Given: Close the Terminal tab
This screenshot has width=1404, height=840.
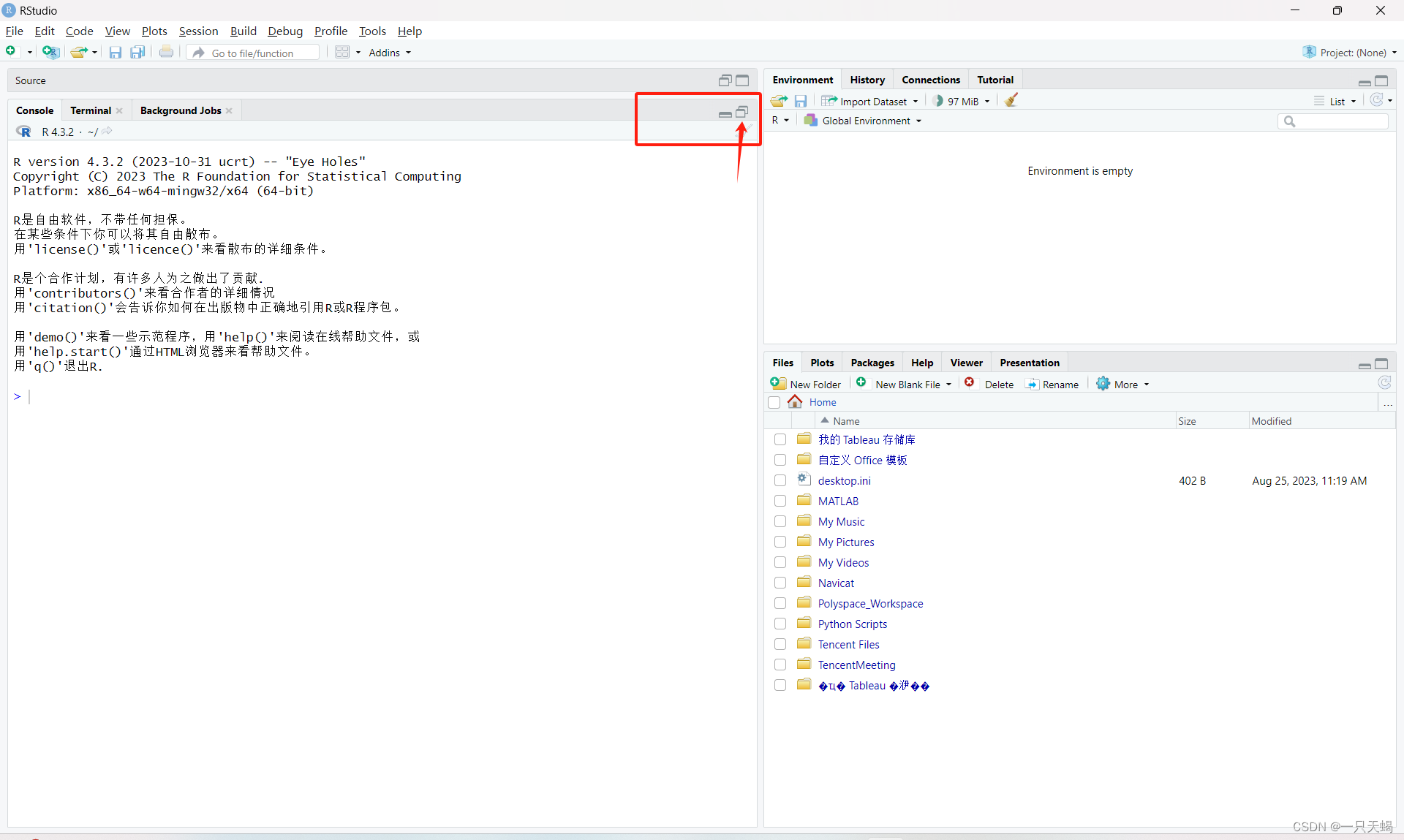Looking at the screenshot, I should pyautogui.click(x=119, y=110).
